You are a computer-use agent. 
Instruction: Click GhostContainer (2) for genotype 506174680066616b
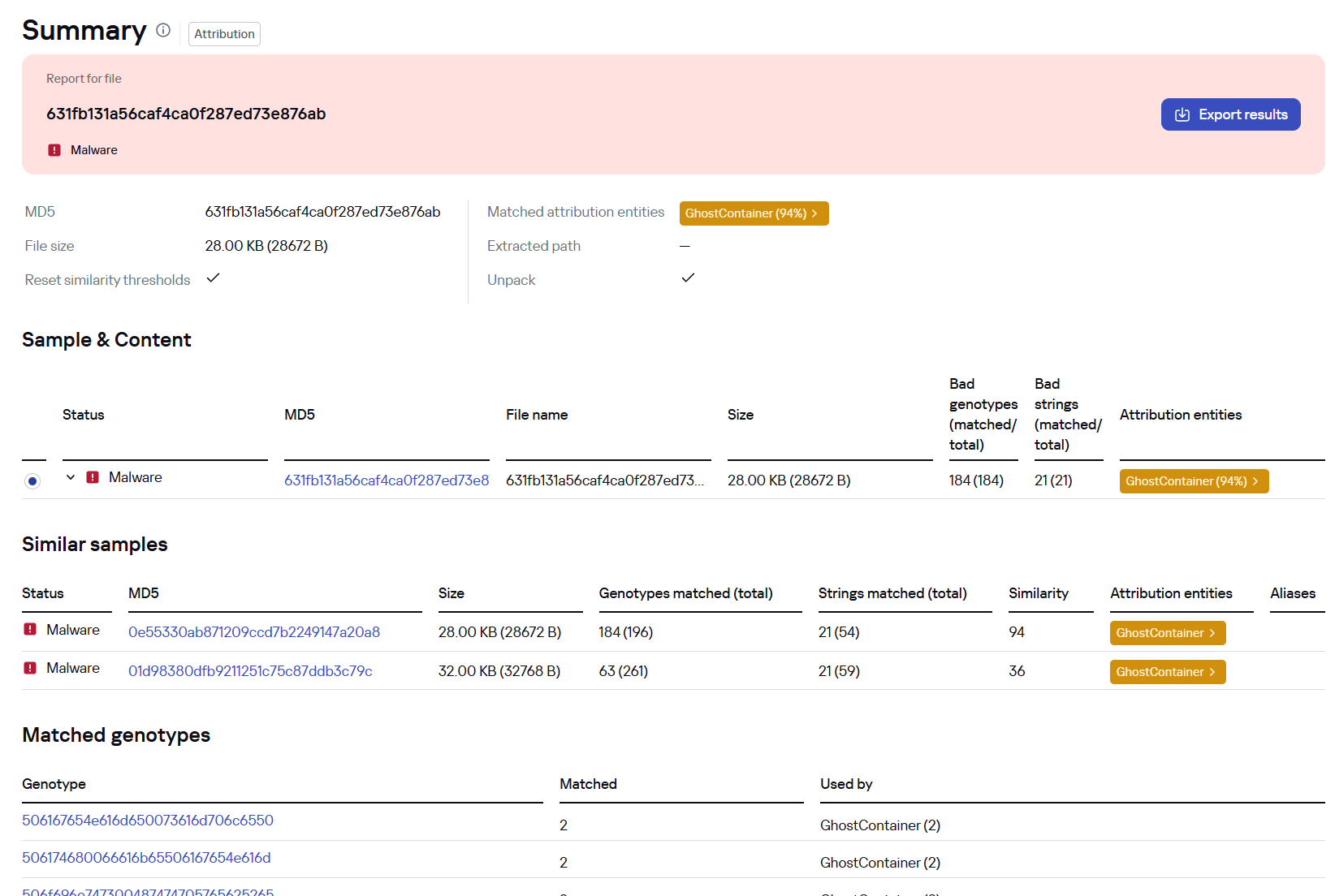(880, 863)
